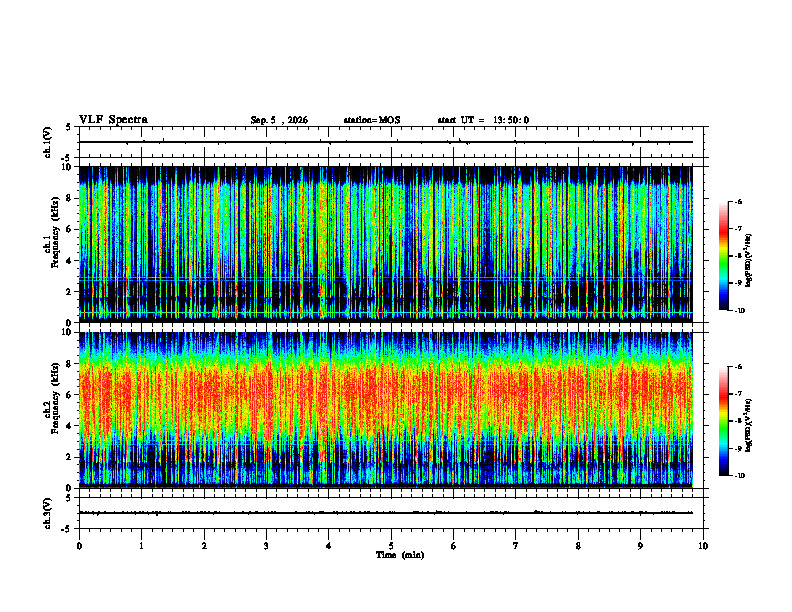This screenshot has height=612, width=792.
Task: Click the ch.1 spectrogram plot area
Action: point(385,244)
